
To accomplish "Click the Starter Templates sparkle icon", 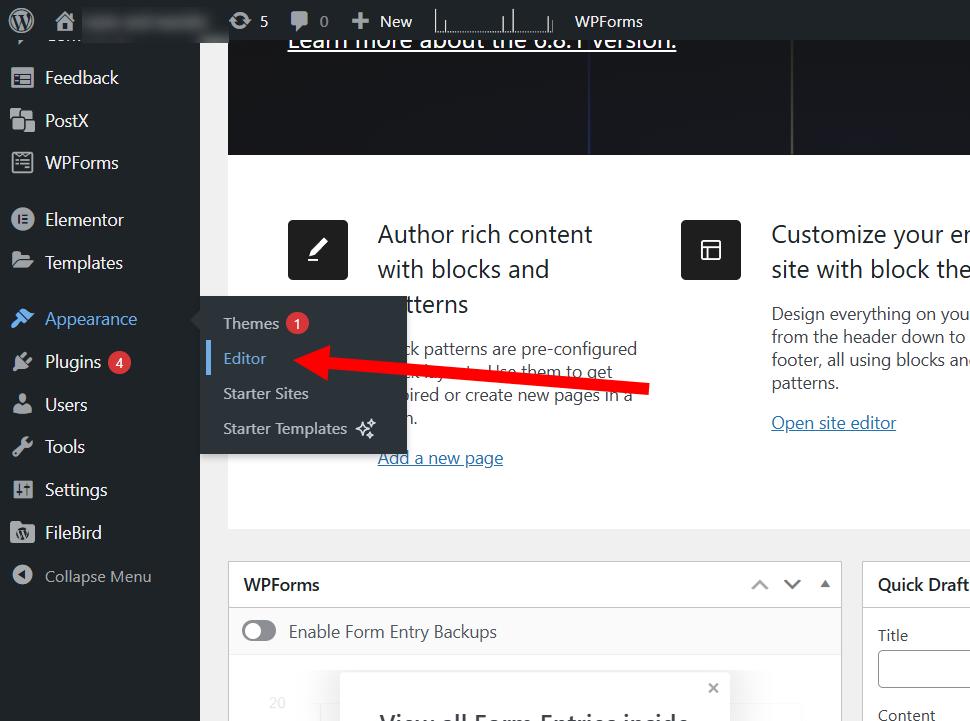I will click(x=366, y=428).
